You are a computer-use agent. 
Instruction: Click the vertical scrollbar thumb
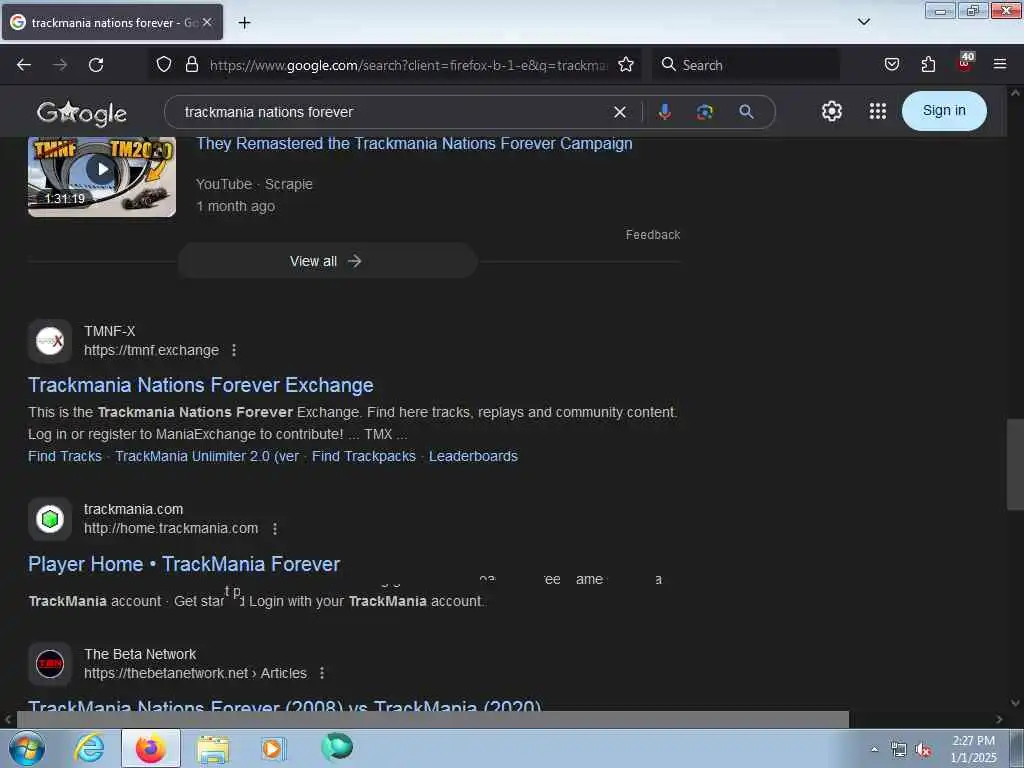pyautogui.click(x=1015, y=464)
